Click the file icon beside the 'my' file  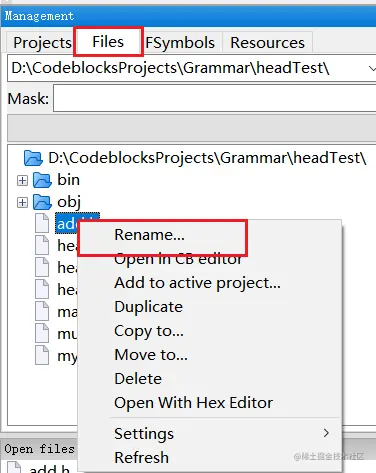[x=42, y=355]
